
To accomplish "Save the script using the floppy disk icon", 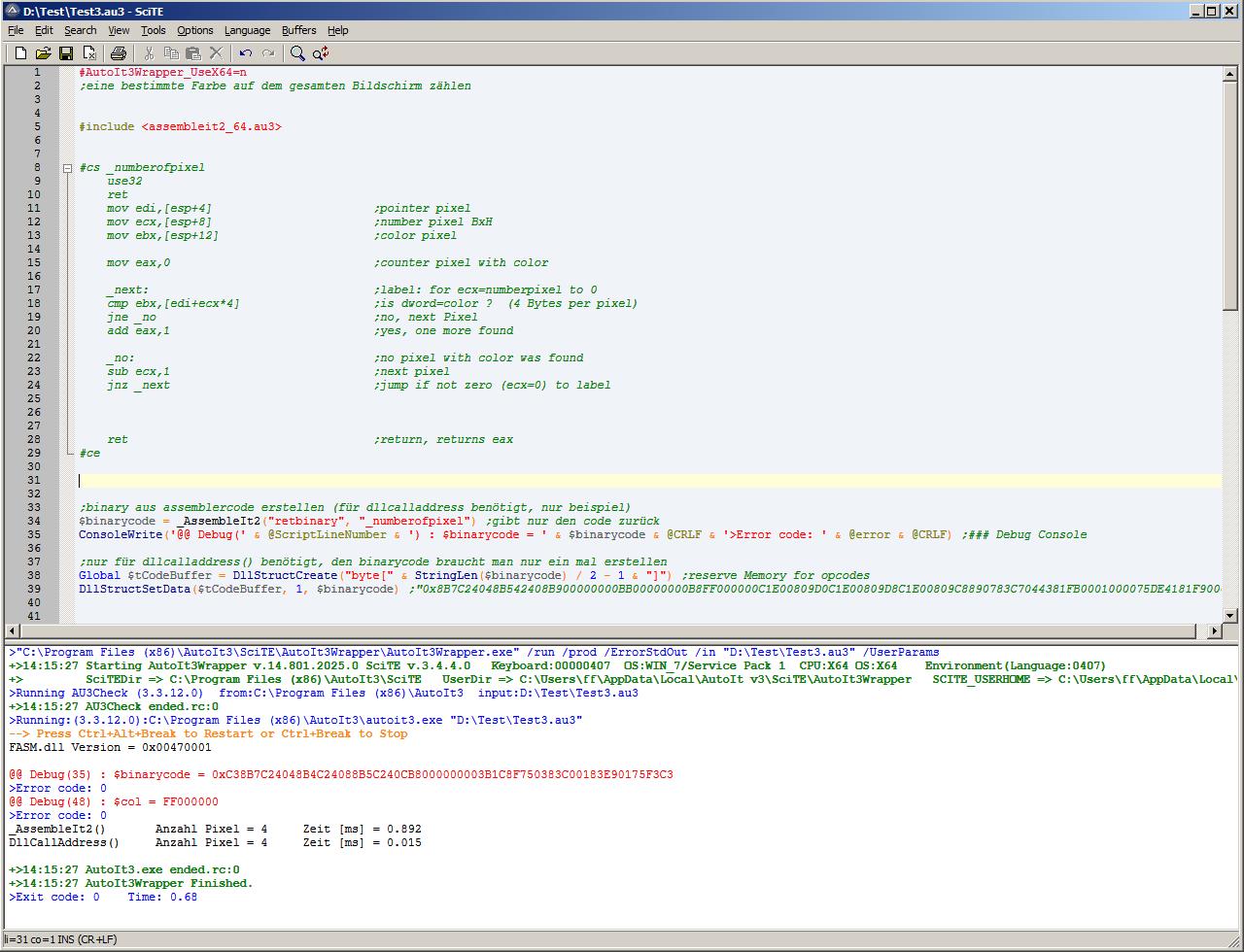I will coord(66,53).
